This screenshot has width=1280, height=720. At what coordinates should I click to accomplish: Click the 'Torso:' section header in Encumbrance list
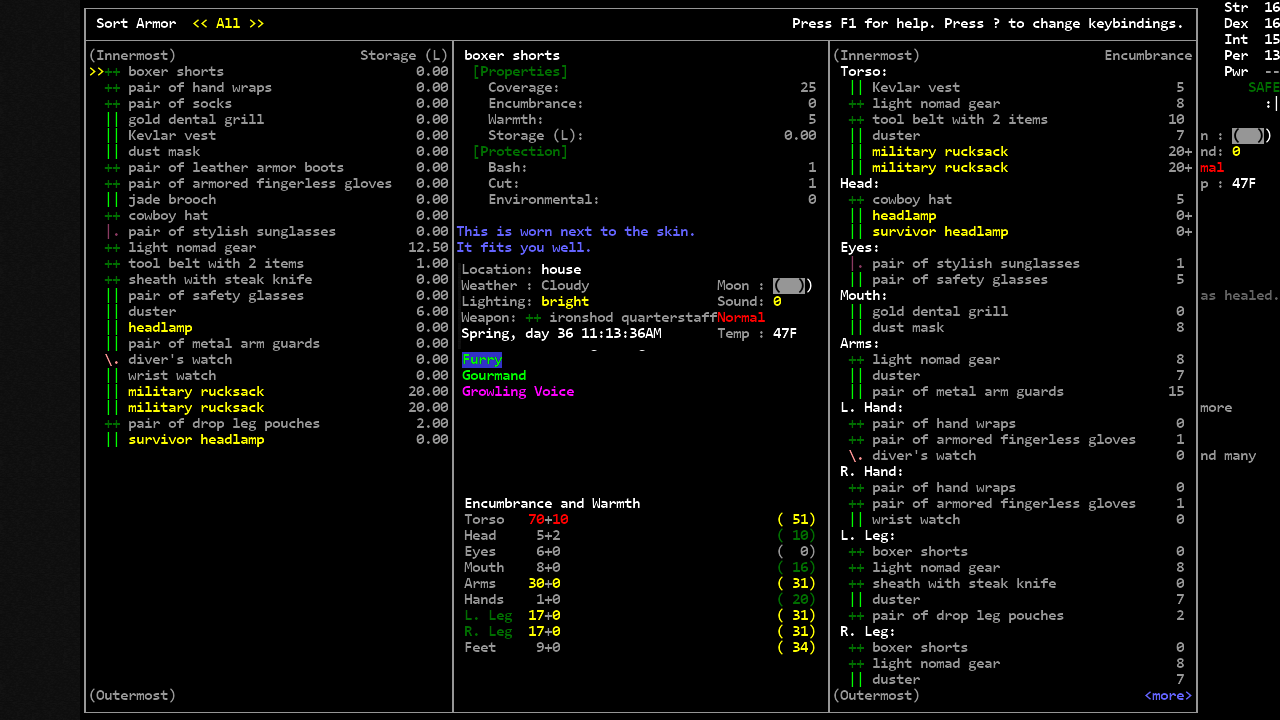click(864, 71)
